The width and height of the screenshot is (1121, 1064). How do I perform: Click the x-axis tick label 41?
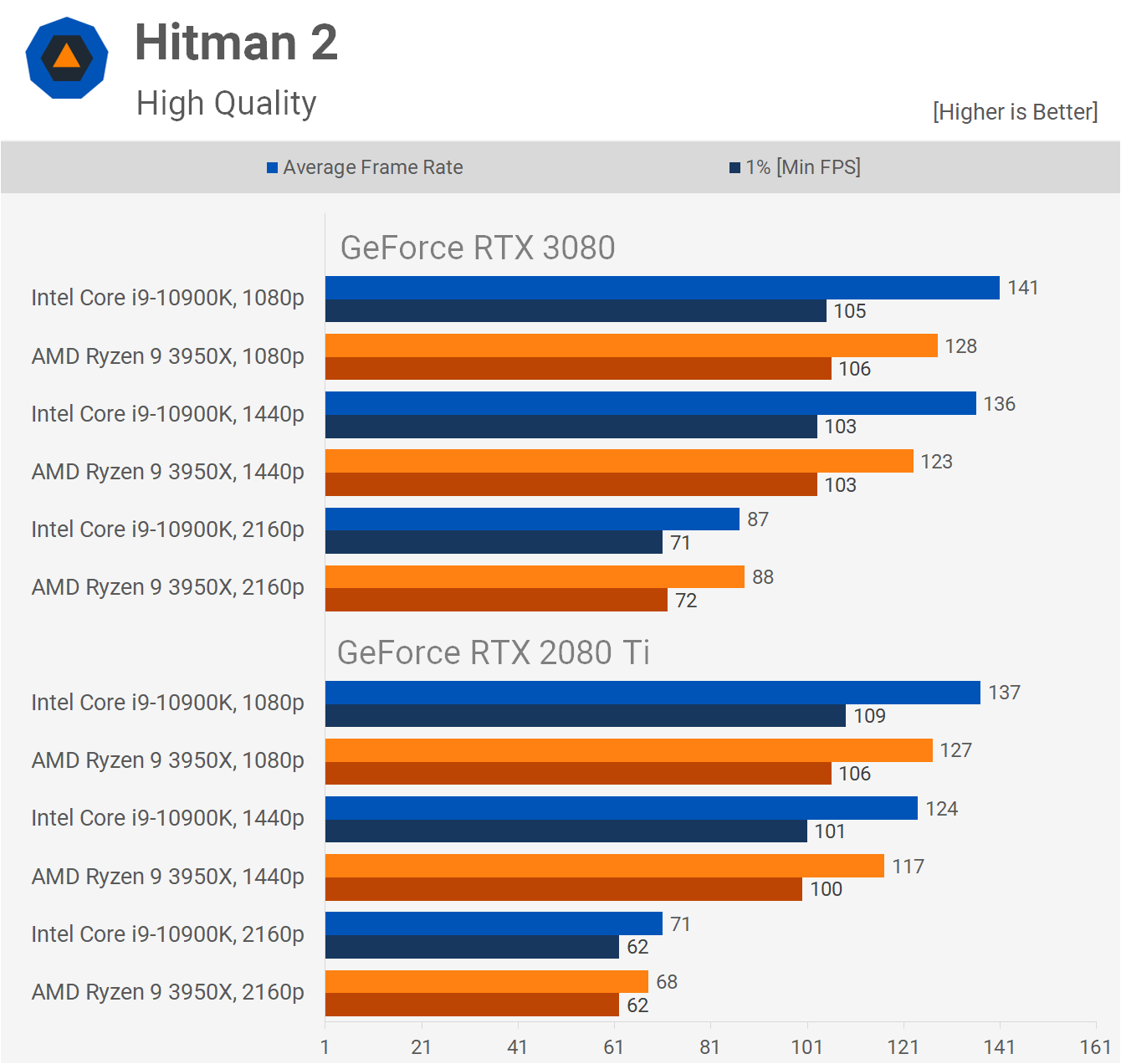pyautogui.click(x=518, y=1047)
